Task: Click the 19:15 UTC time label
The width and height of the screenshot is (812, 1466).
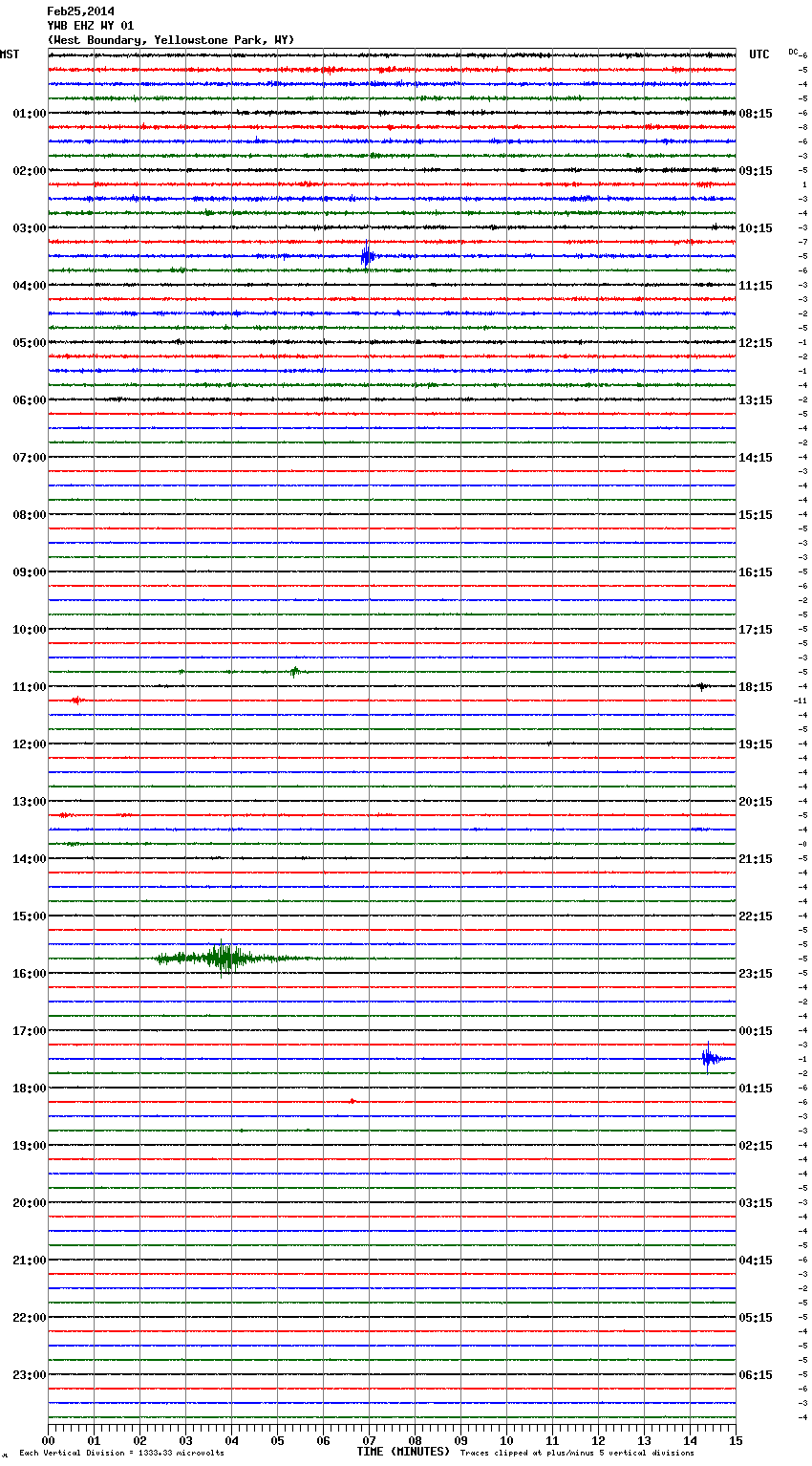Action: click(756, 744)
